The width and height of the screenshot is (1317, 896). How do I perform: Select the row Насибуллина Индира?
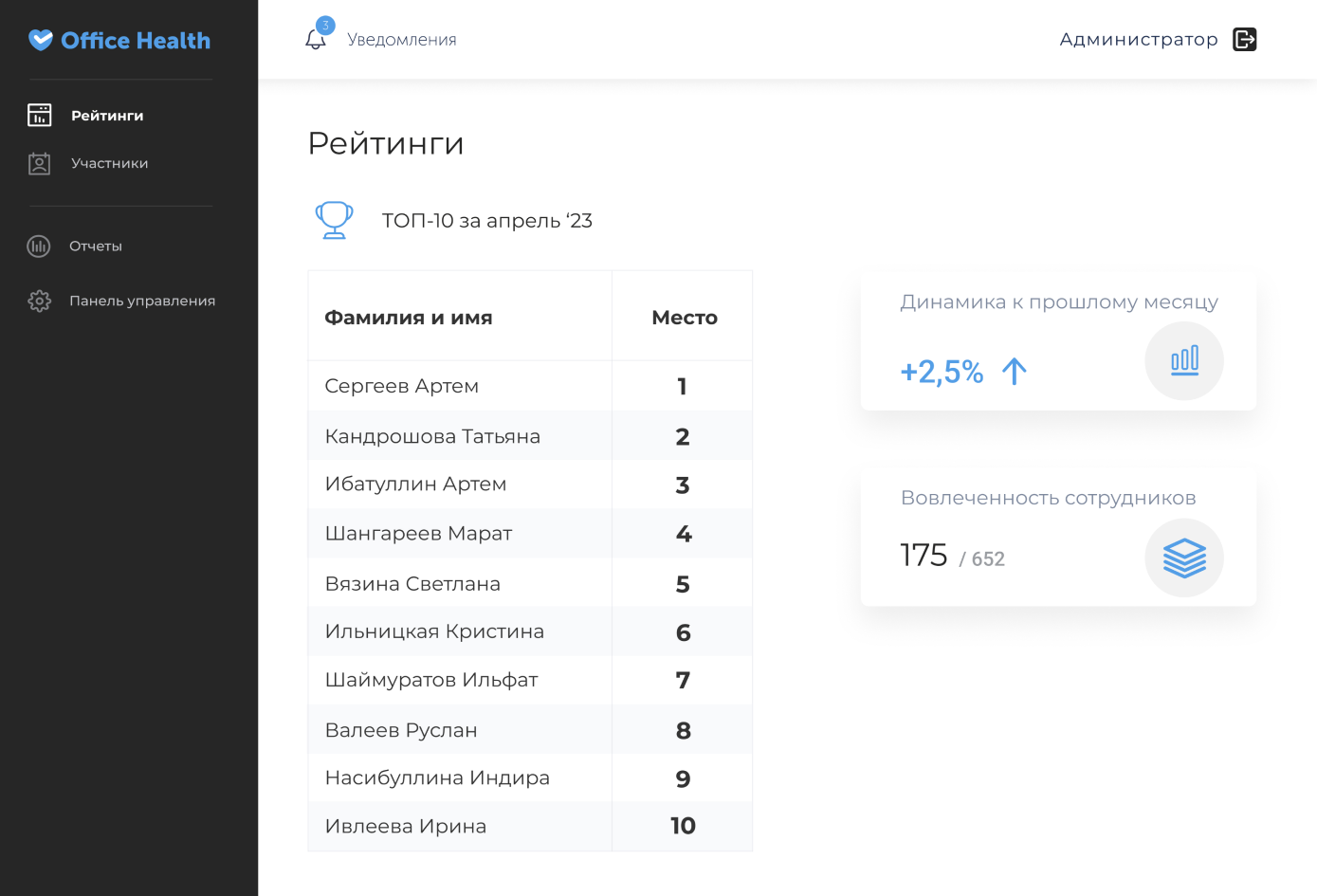click(530, 777)
